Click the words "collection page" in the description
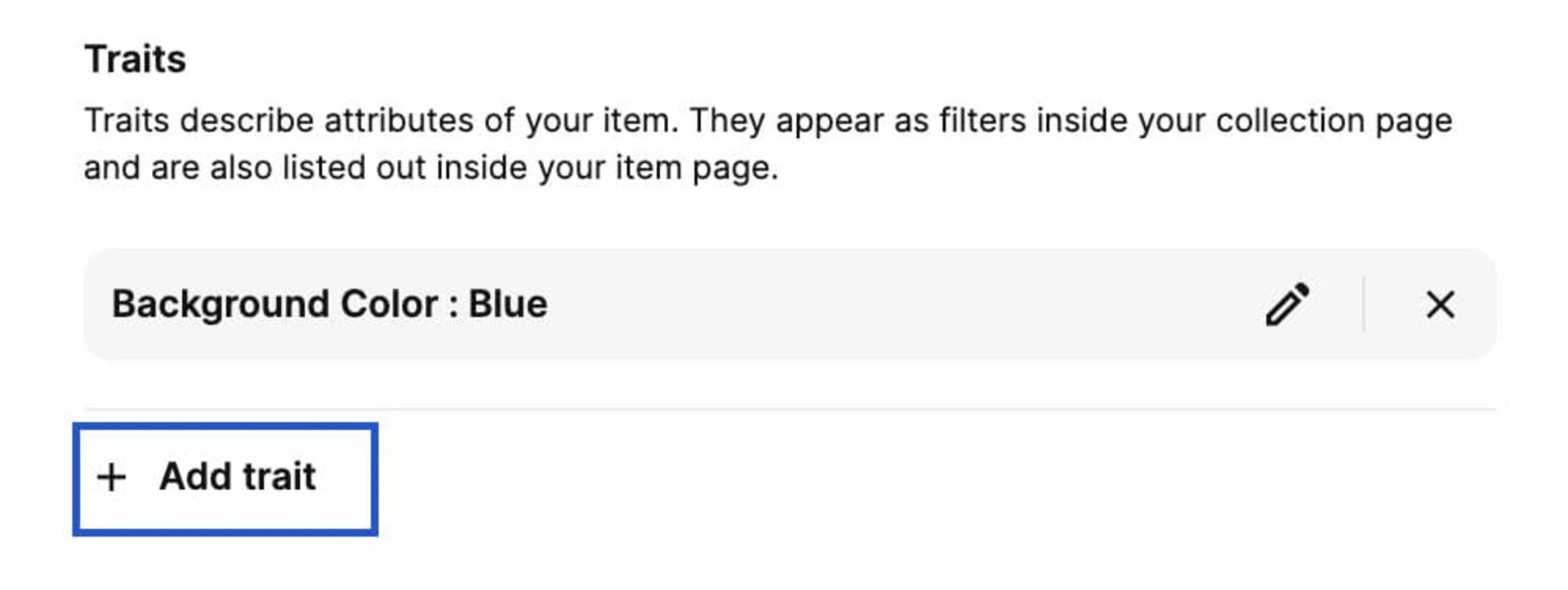This screenshot has width=1568, height=590. coord(1334,122)
